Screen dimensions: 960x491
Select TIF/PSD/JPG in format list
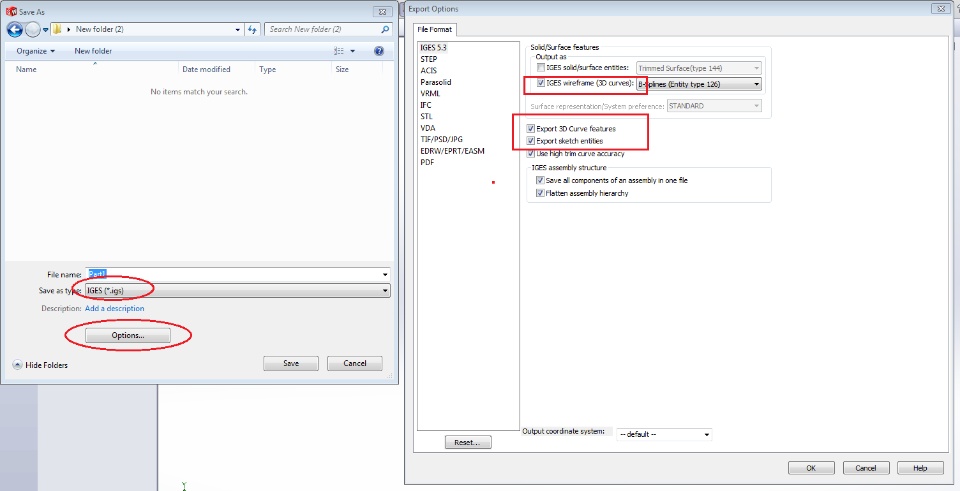click(441, 140)
